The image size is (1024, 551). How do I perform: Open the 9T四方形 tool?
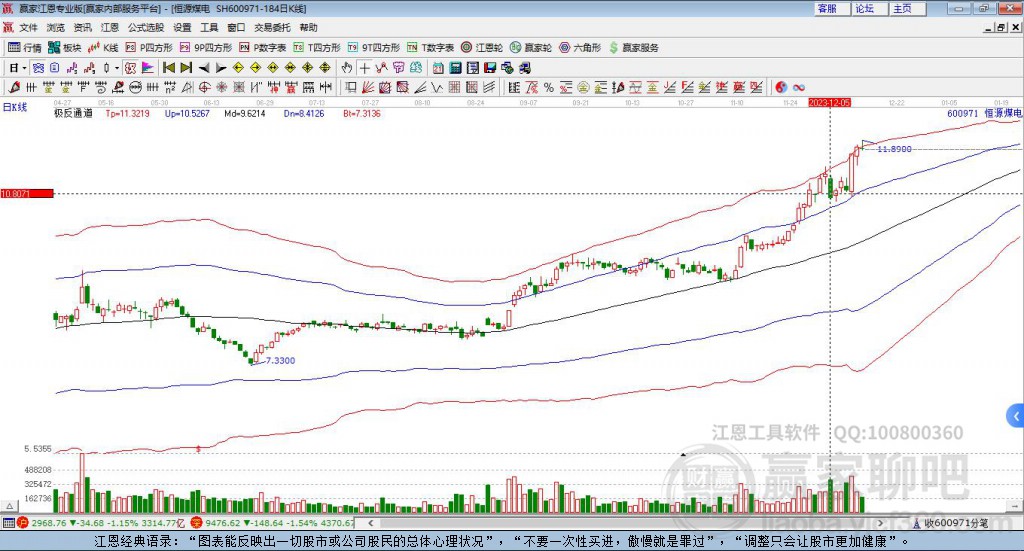(374, 48)
